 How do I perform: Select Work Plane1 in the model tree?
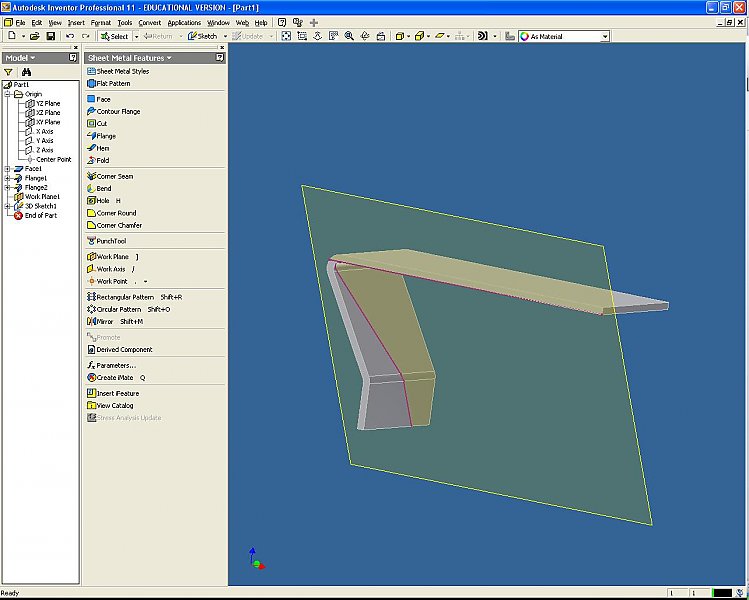42,196
